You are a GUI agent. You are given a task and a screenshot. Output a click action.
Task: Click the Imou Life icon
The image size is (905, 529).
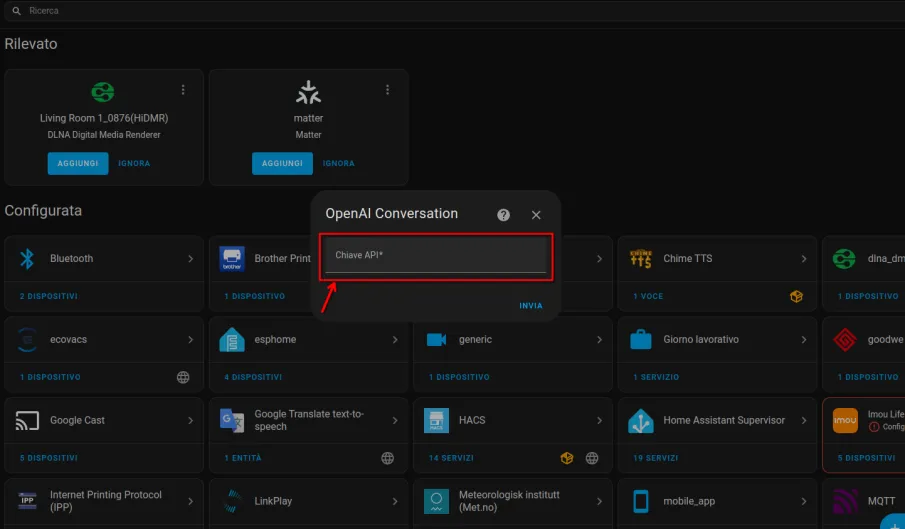tap(845, 421)
